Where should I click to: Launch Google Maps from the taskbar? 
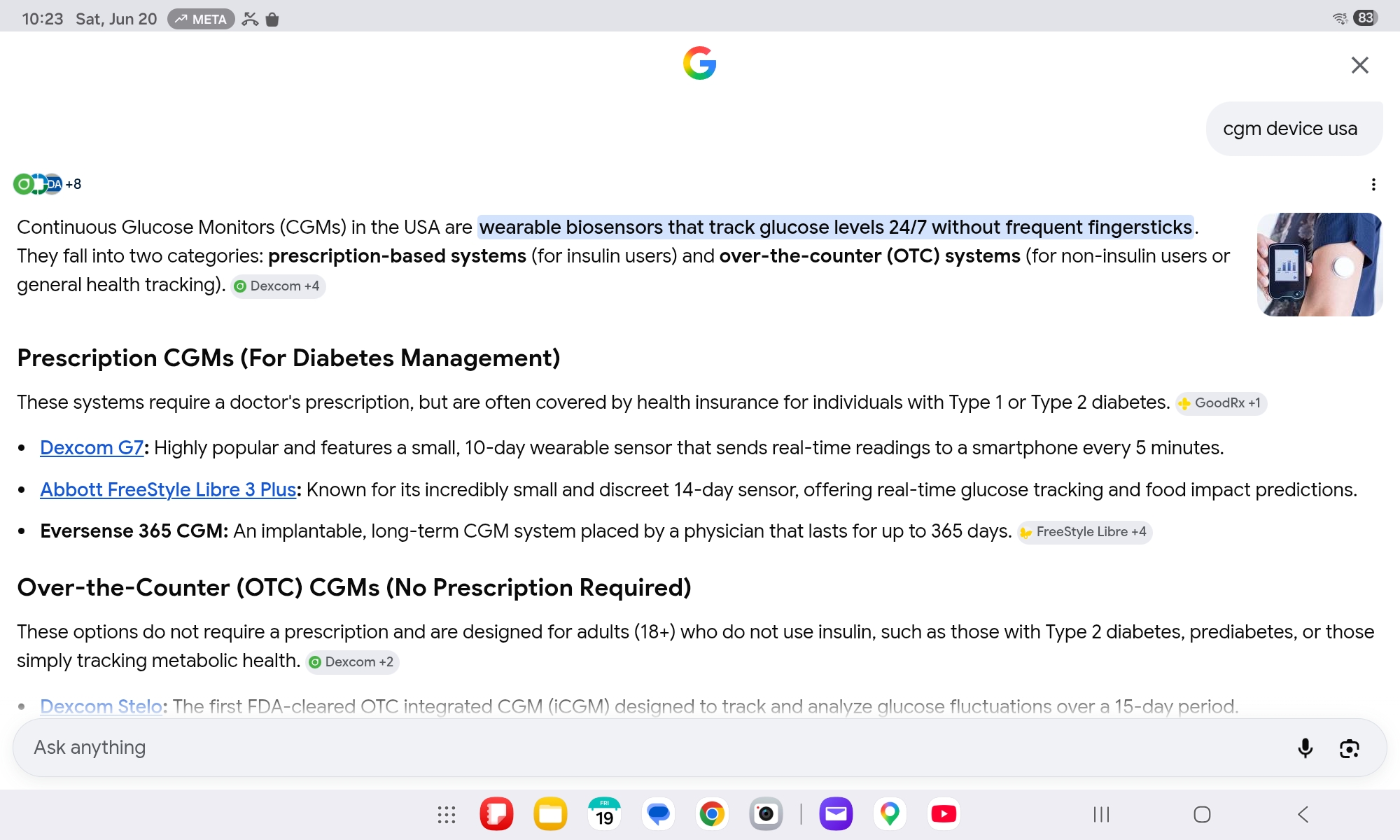coord(890,814)
